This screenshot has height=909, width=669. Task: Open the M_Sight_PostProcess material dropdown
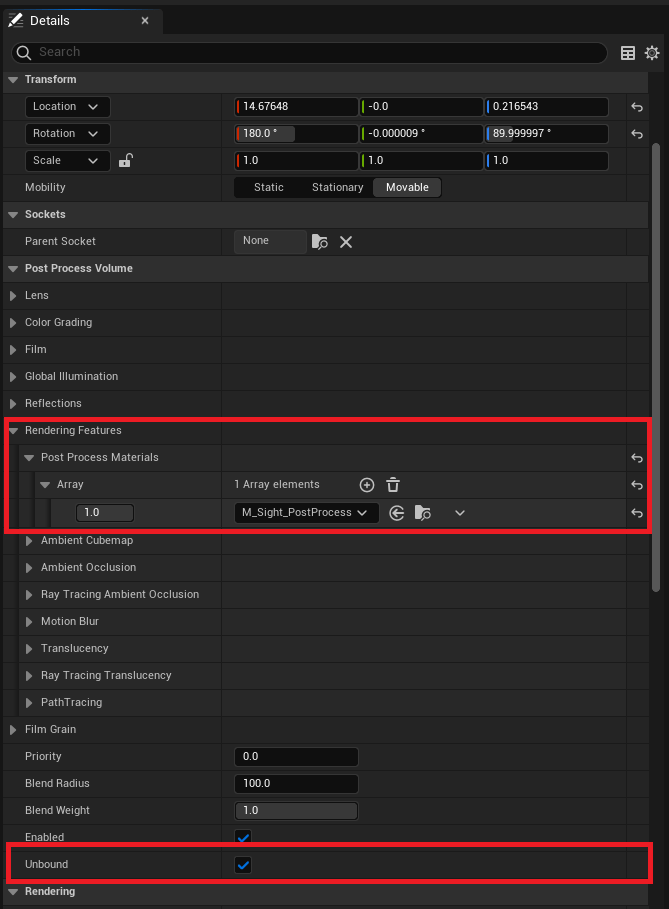coord(304,513)
